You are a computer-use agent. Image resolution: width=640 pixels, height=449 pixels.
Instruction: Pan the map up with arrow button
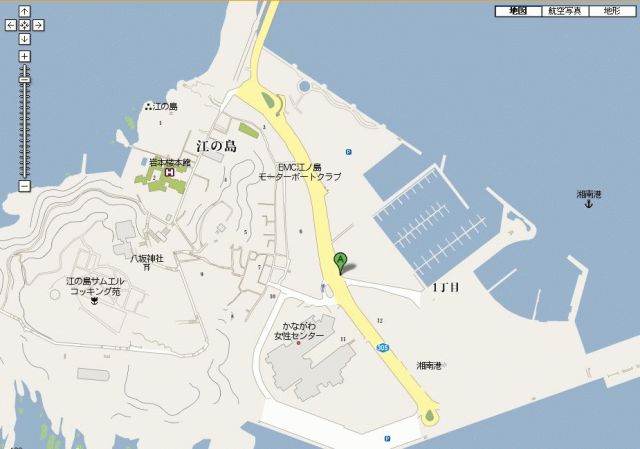coord(24,11)
